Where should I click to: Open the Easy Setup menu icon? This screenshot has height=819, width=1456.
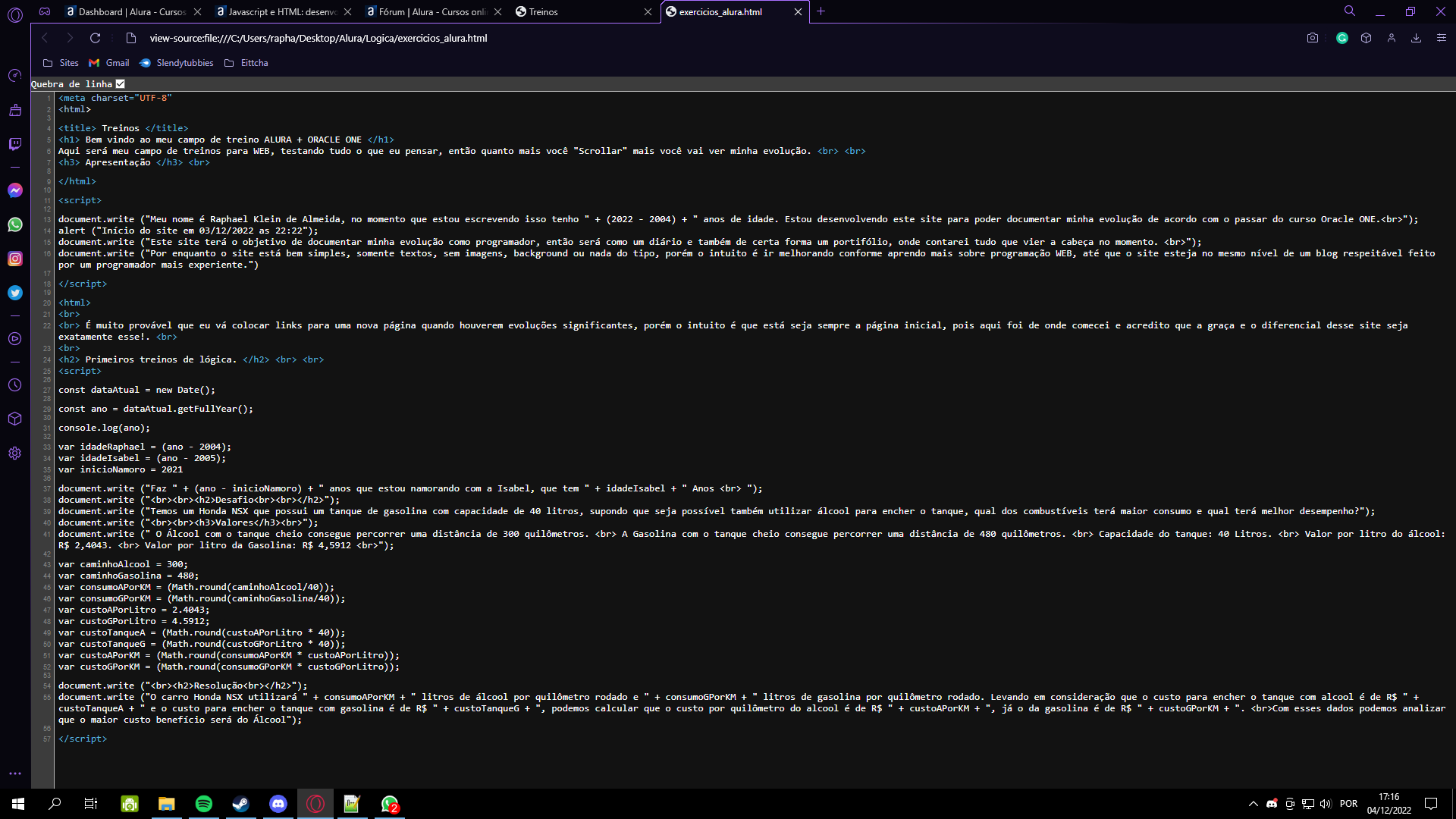[x=1442, y=38]
